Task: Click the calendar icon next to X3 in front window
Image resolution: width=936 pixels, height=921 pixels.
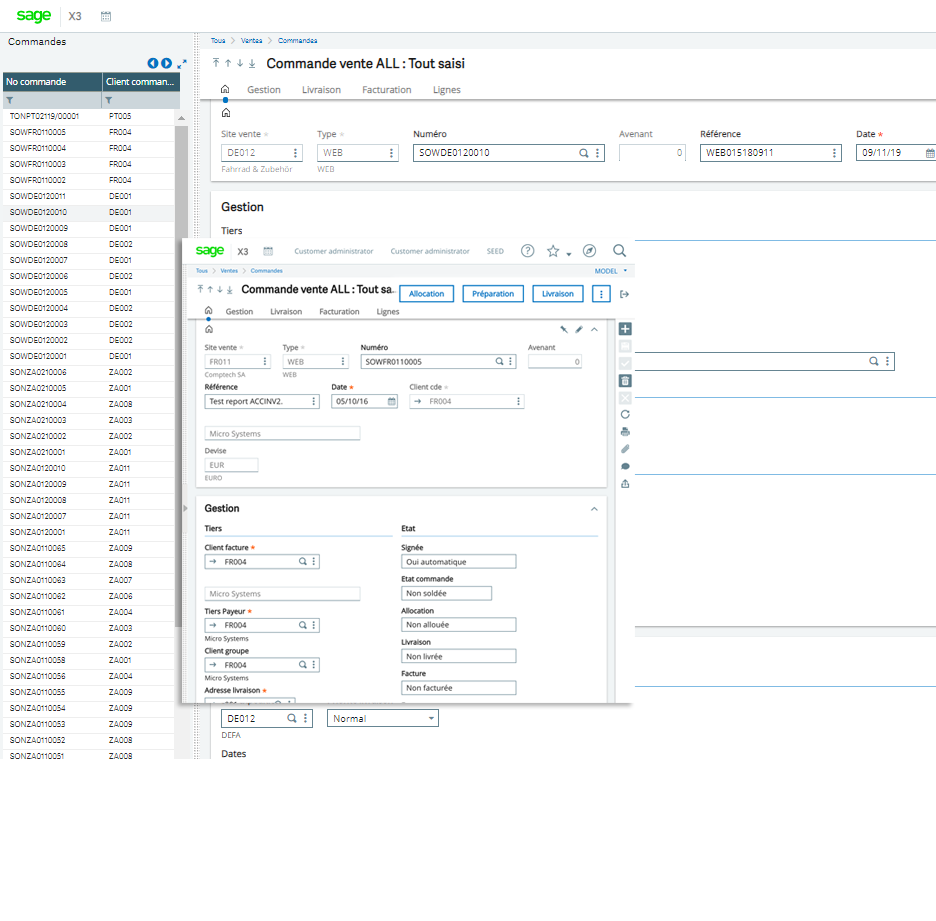Action: 268,251
